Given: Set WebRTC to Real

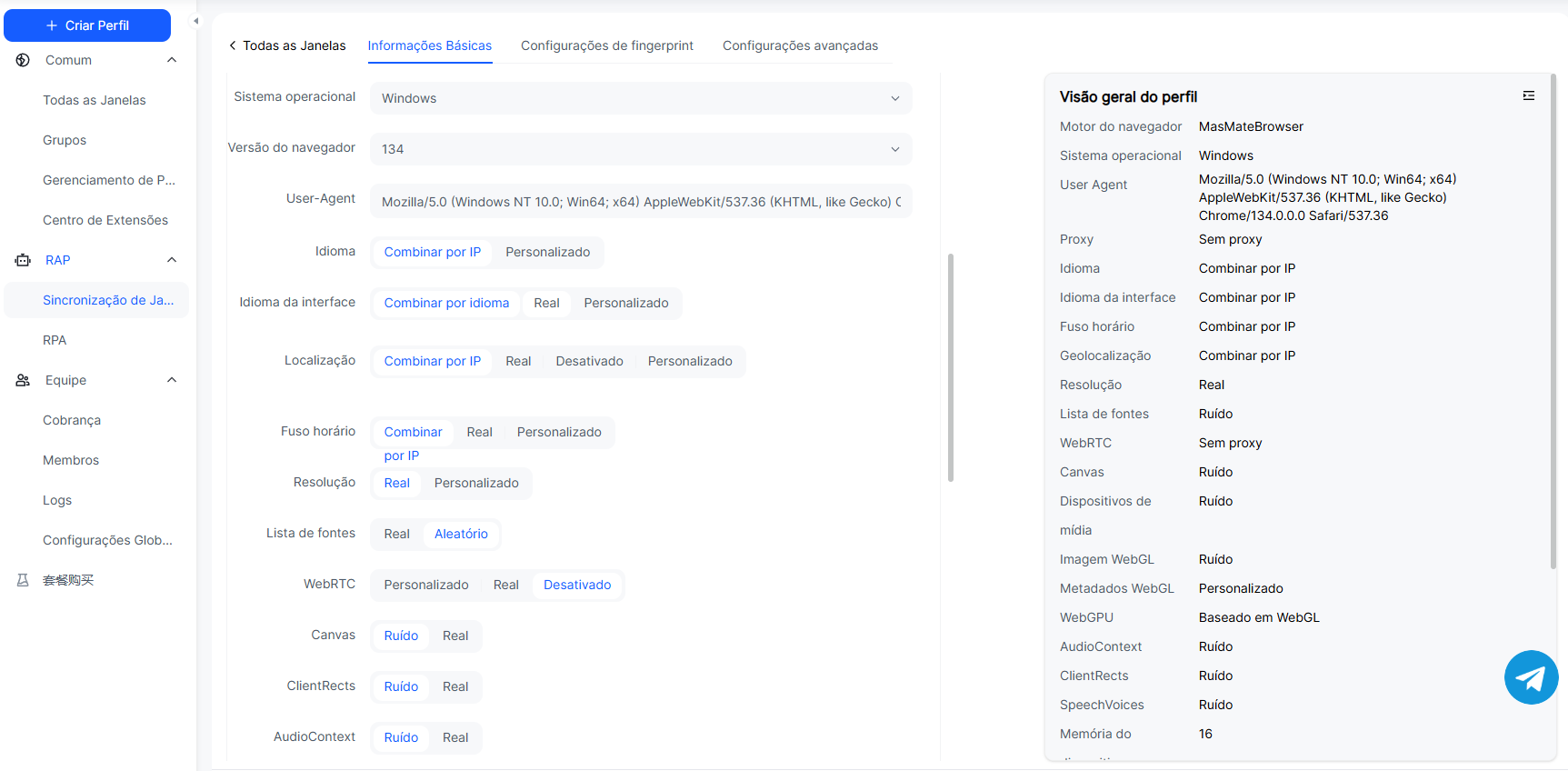Looking at the screenshot, I should coord(505,585).
